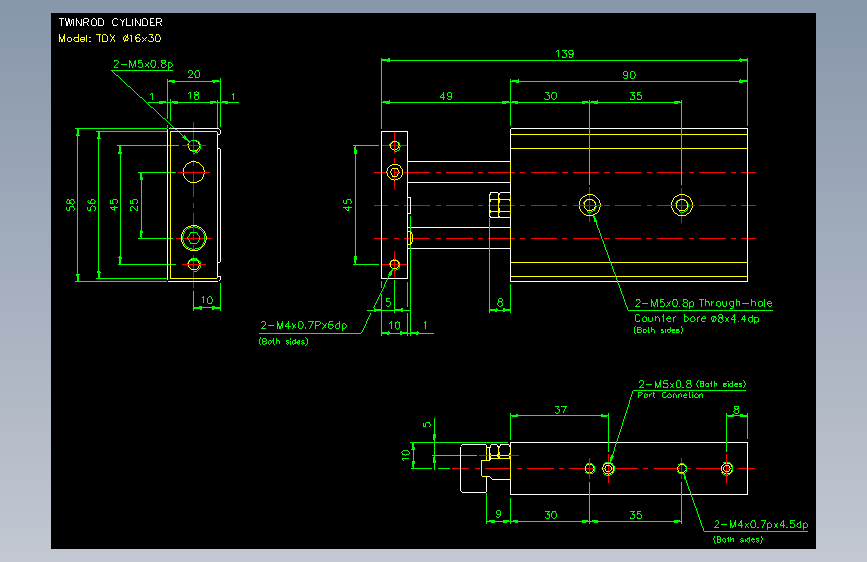Click the "49" rod extension dimension
This screenshot has width=867, height=562.
click(x=446, y=96)
